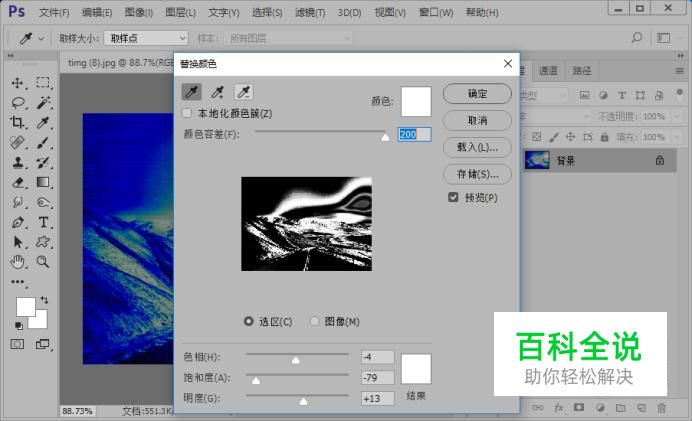
Task: Click the delete layer trash icon
Action: click(x=662, y=408)
